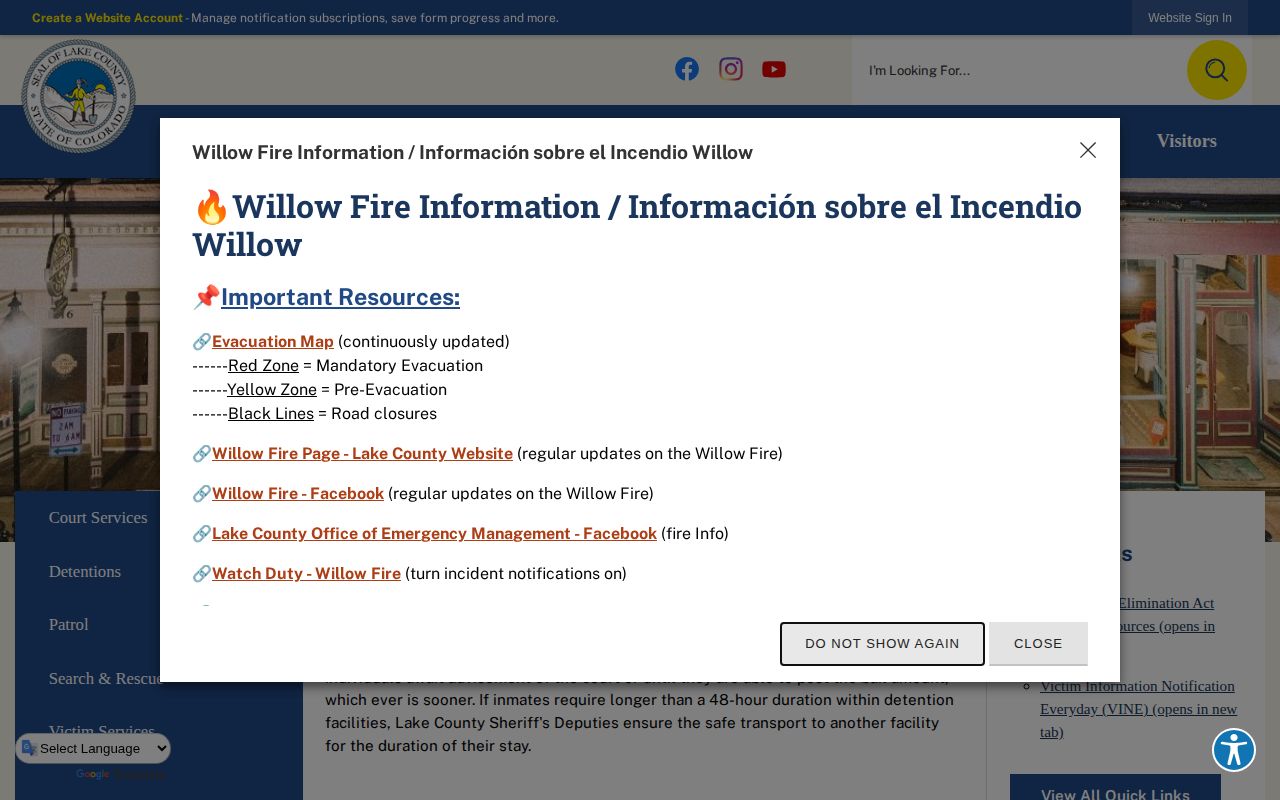Viewport: 1280px width, 800px height.
Task: Open the Willow Fire - Facebook link
Action: 298,494
